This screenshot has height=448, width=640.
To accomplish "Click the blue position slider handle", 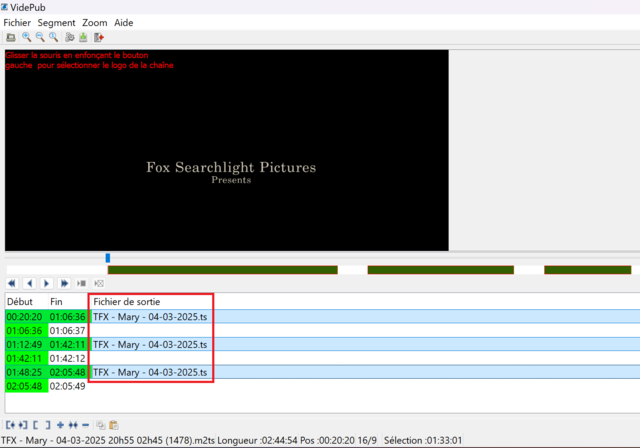I will [108, 258].
